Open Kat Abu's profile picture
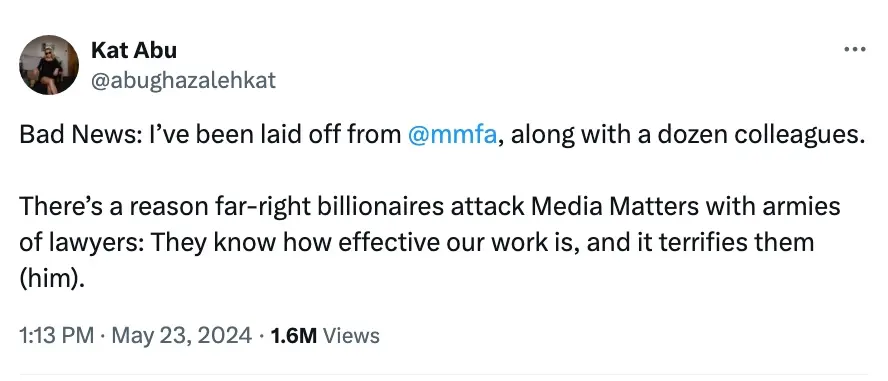888x381 pixels. [49, 65]
